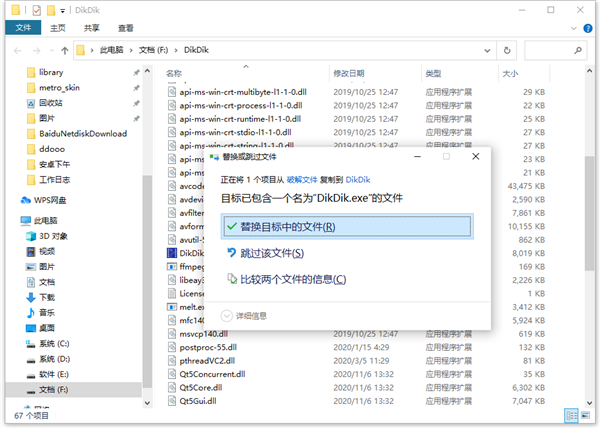This screenshot has width=600, height=428.
Task: Open recent locations dropdown arrow
Action: 52,50
